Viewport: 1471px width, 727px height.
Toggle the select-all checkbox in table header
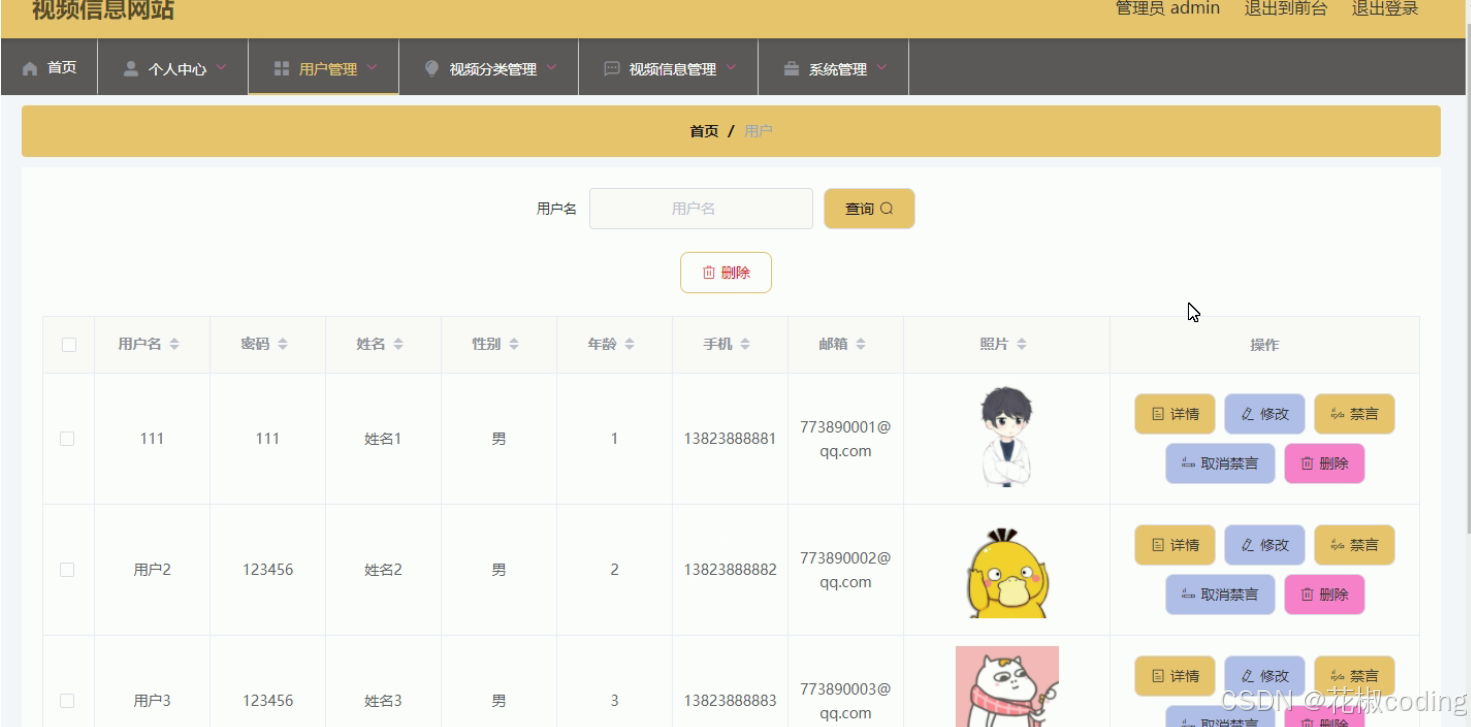coord(67,344)
